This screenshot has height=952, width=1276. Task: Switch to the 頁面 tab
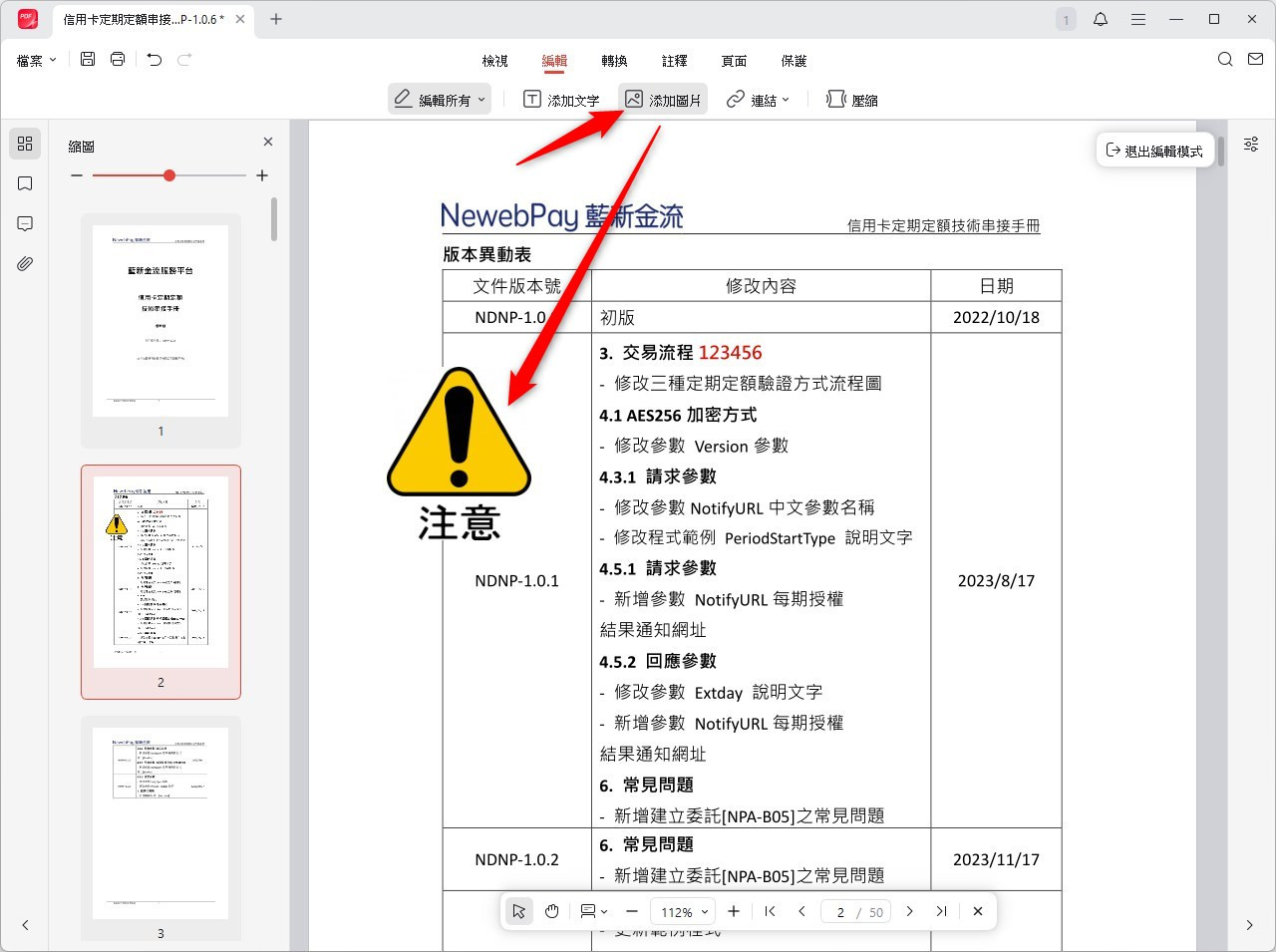click(x=734, y=61)
